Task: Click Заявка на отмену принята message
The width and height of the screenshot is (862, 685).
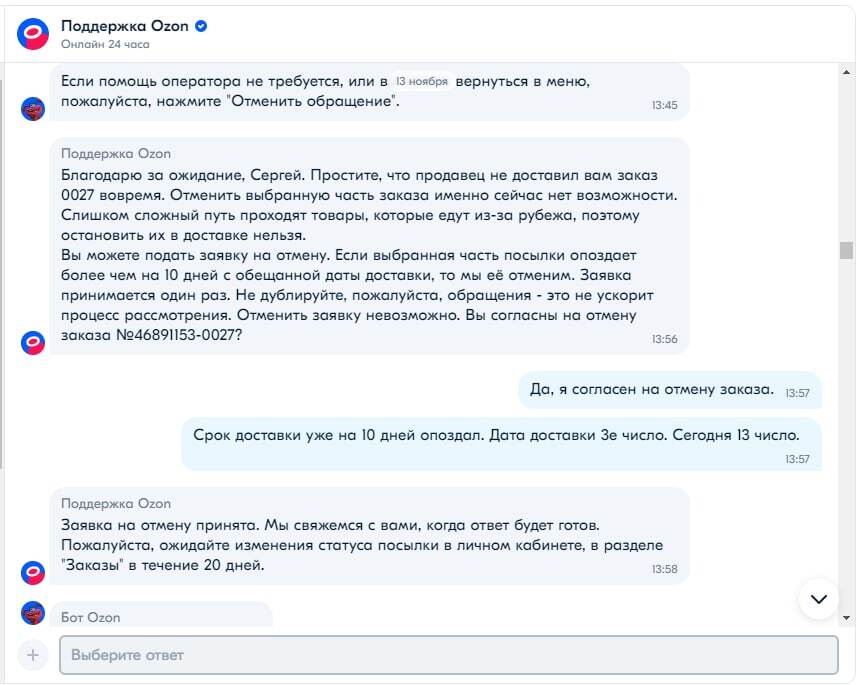Action: coord(369,536)
